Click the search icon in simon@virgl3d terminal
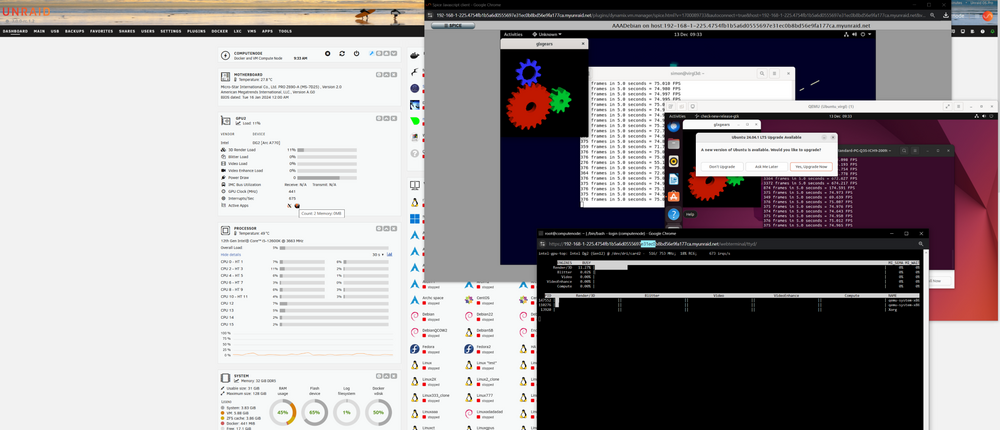Screen dimensions: 1000x430 coord(762,74)
